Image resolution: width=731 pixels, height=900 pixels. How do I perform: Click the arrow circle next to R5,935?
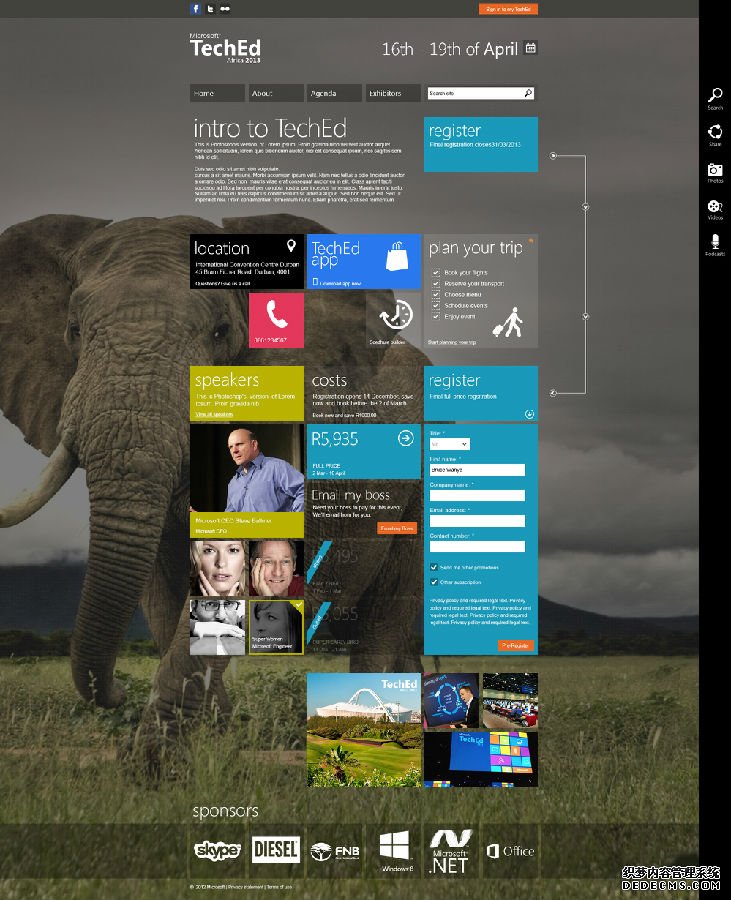[406, 439]
